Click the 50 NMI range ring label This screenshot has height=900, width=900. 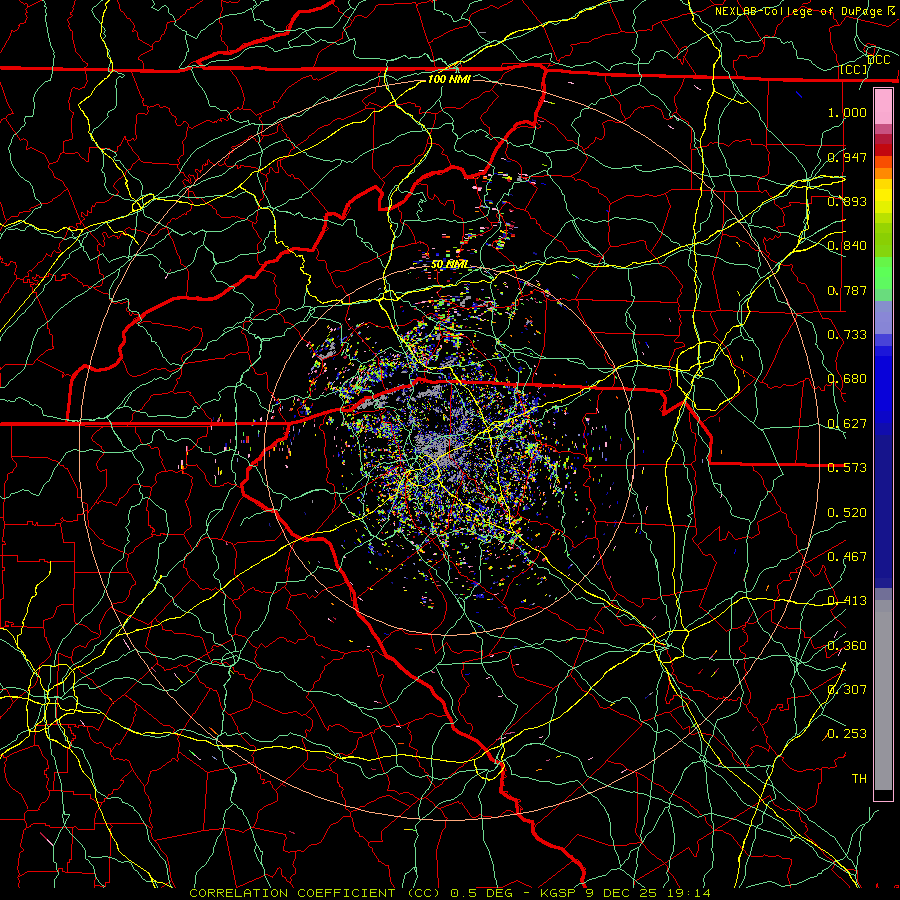pyautogui.click(x=449, y=264)
